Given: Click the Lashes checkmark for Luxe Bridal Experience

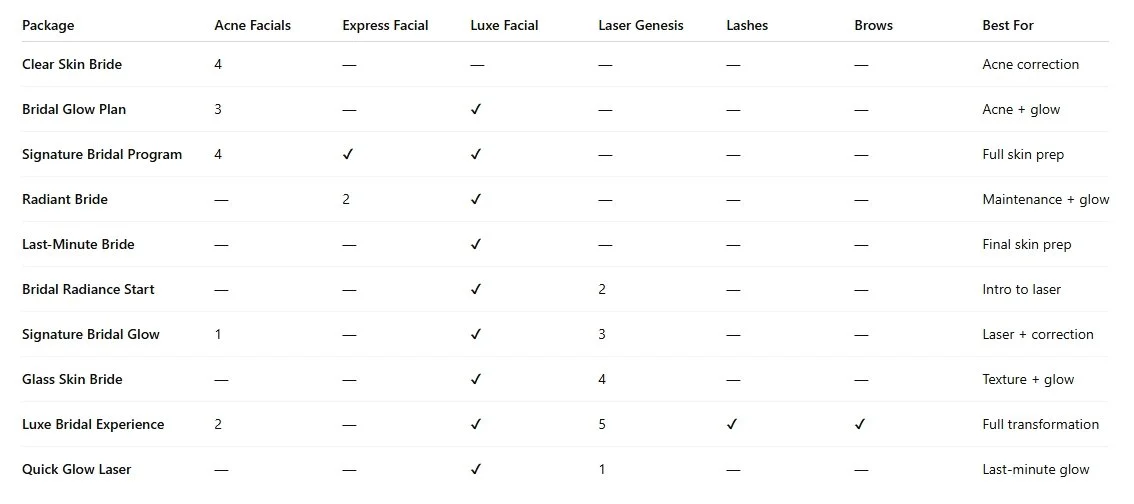Looking at the screenshot, I should 732,425.
